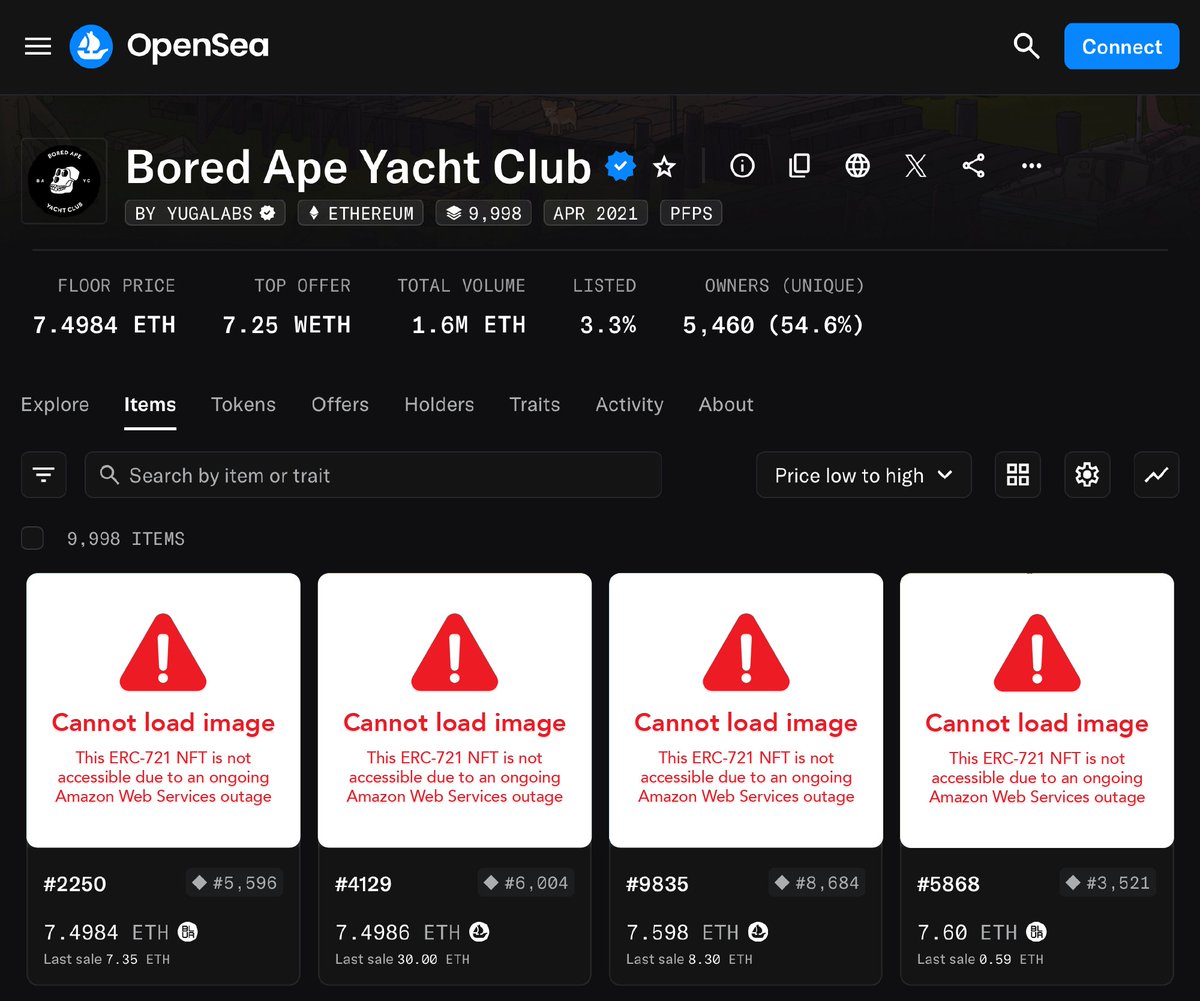
Task: Click marketplace icon next to 7.60 ETH
Action: coord(1036,932)
